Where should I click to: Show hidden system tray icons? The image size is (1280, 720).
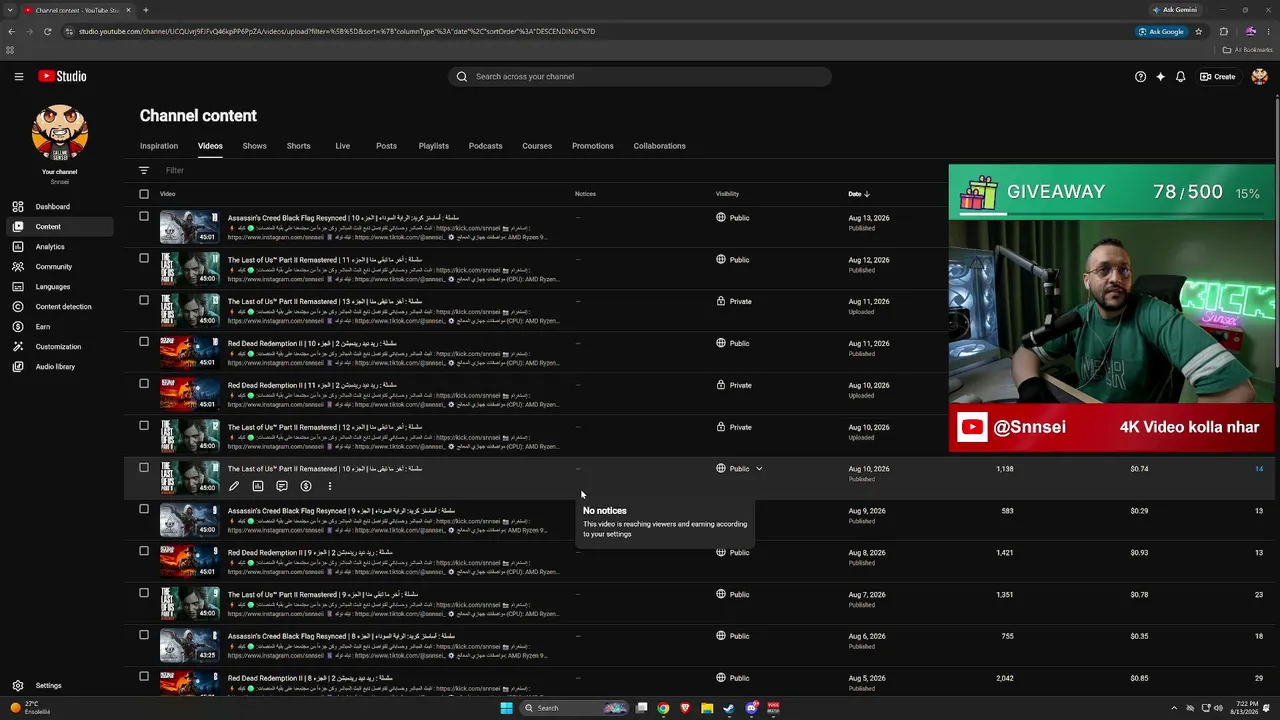click(1174, 708)
